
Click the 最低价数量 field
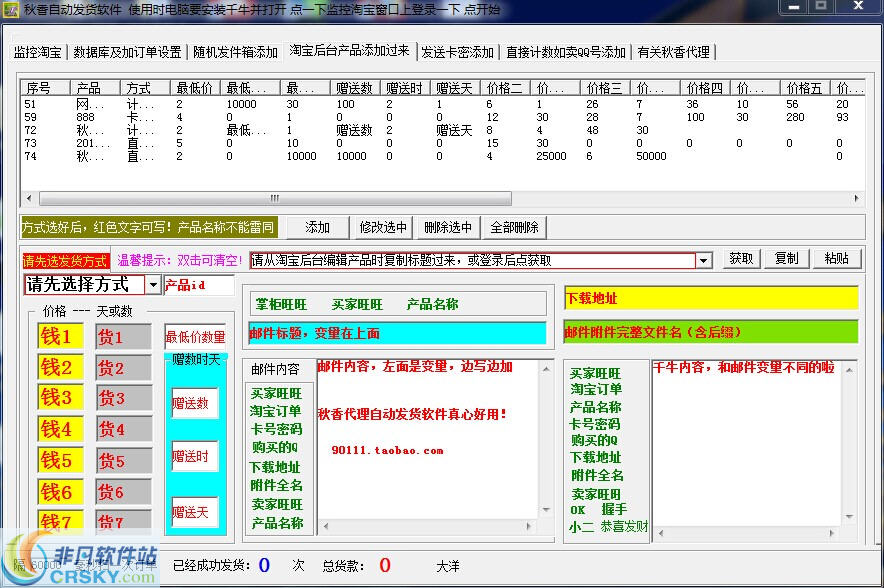click(x=195, y=337)
